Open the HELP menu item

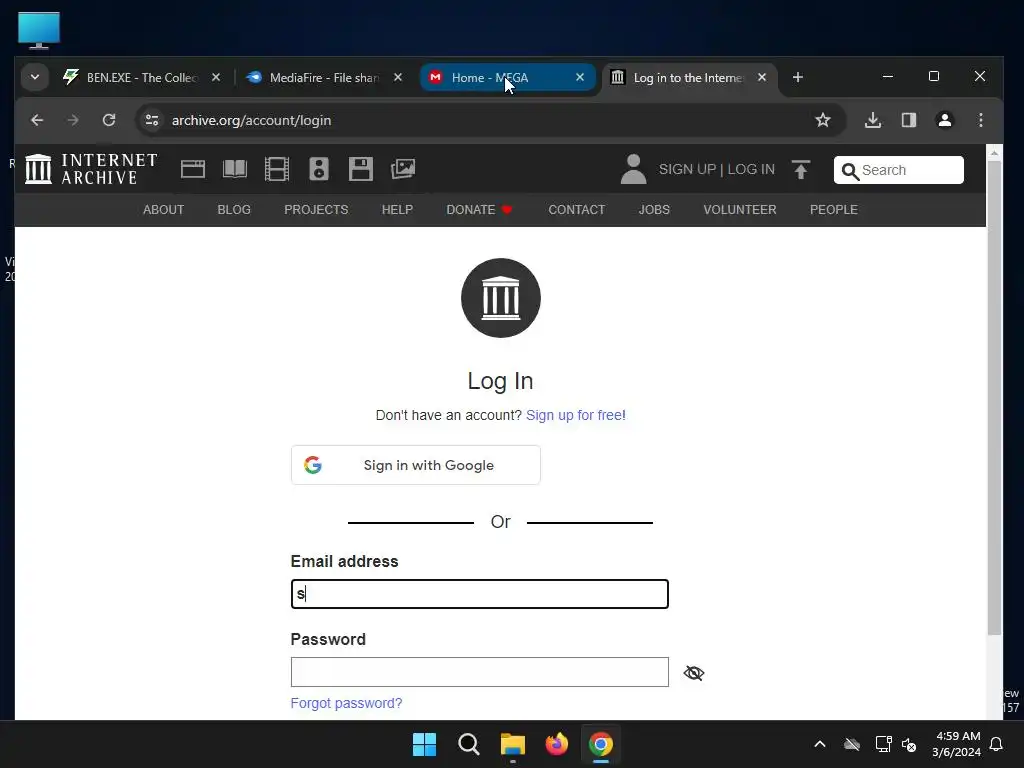397,210
